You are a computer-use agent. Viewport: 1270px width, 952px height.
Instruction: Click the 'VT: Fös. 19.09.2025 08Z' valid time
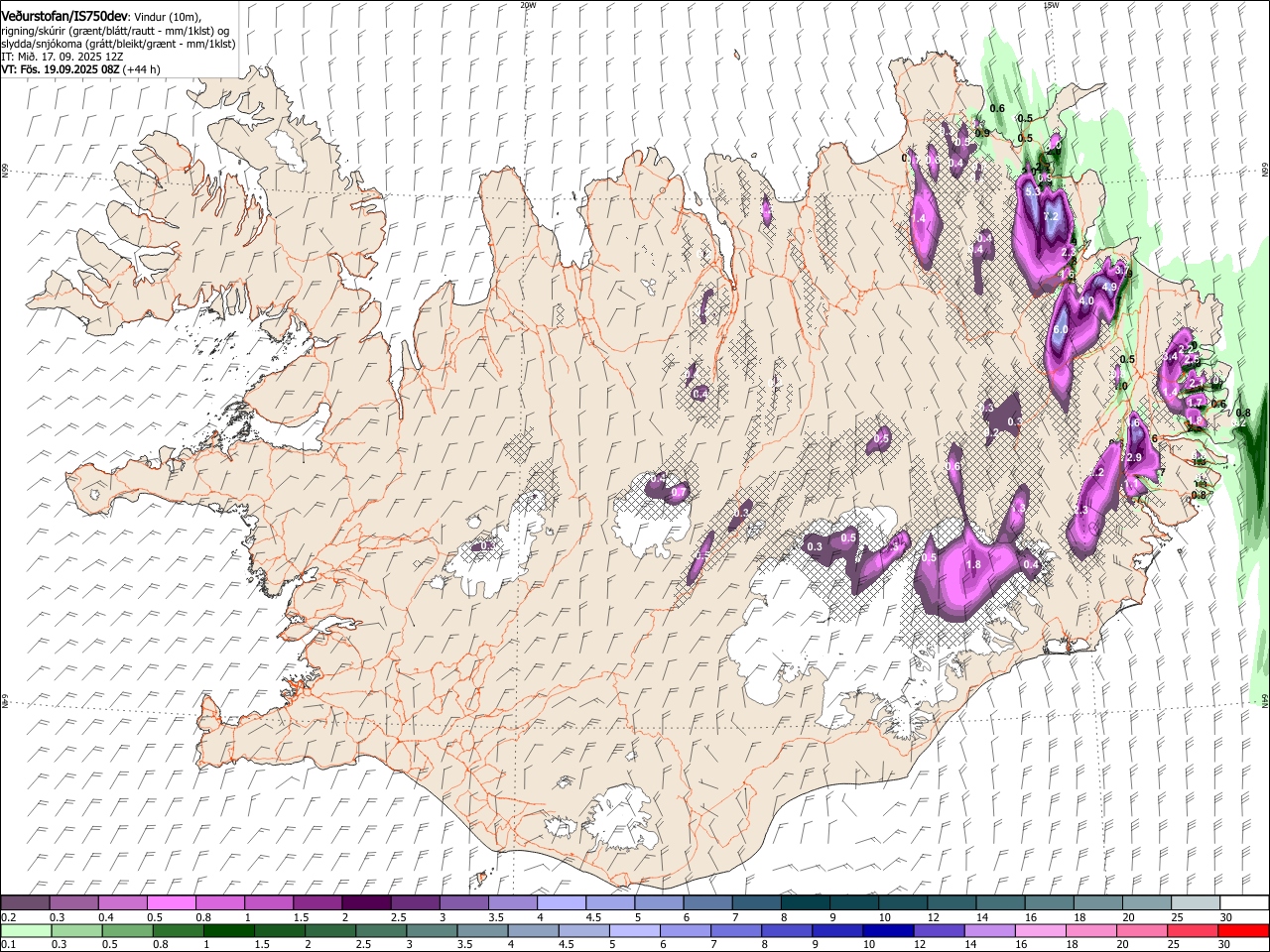tap(61, 69)
